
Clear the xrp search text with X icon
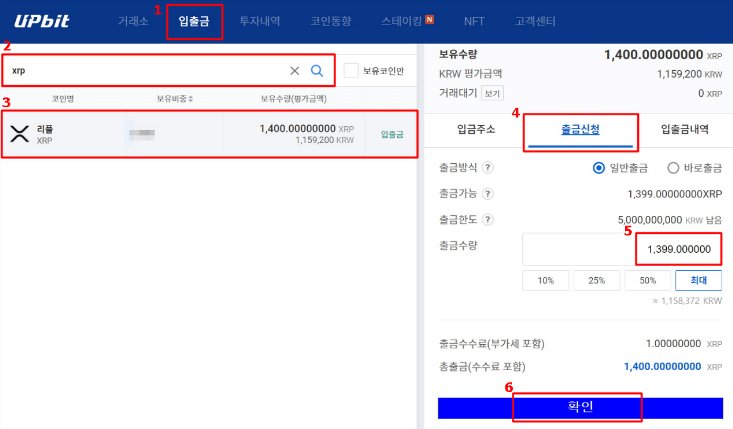[x=295, y=71]
